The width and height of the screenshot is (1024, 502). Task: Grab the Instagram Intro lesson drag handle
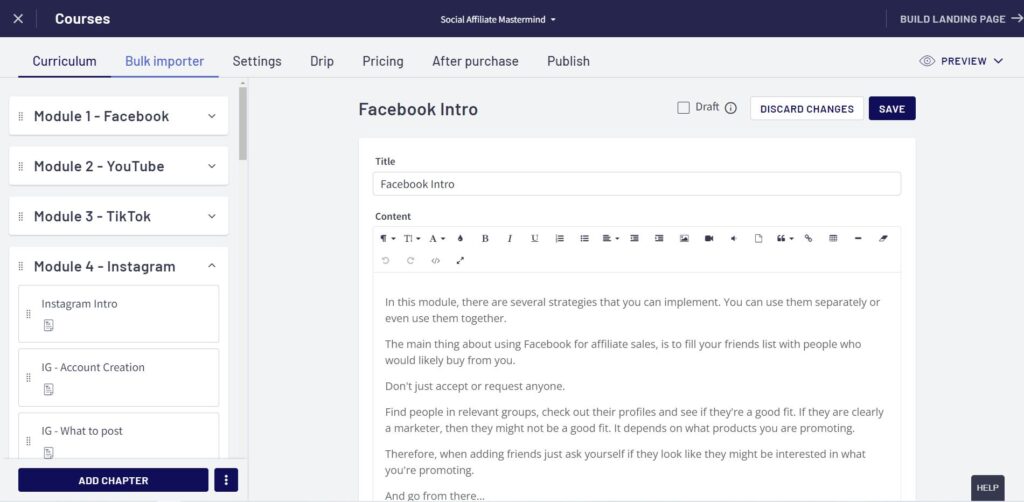pyautogui.click(x=28, y=314)
